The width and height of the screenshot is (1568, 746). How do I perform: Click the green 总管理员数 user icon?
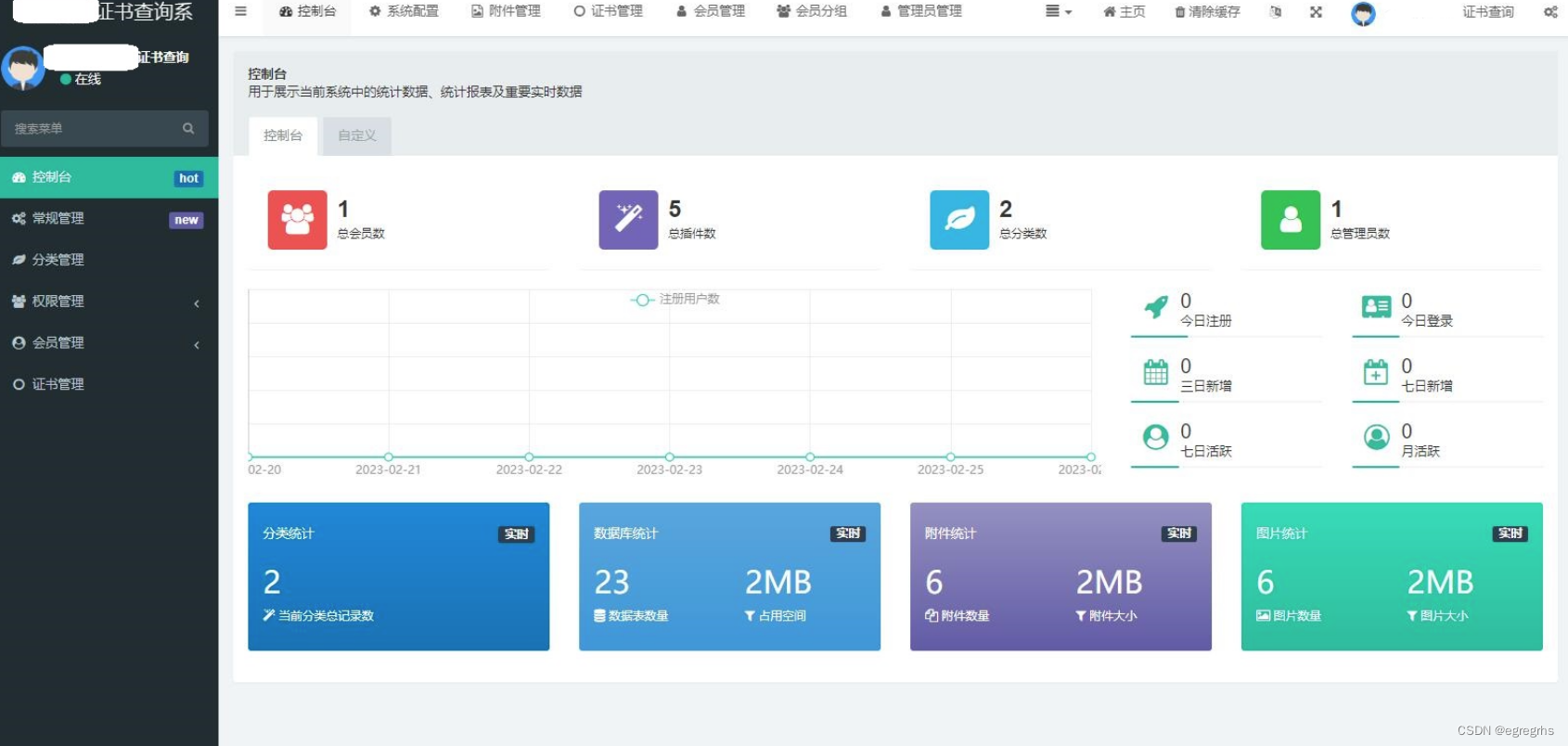coord(1291,220)
